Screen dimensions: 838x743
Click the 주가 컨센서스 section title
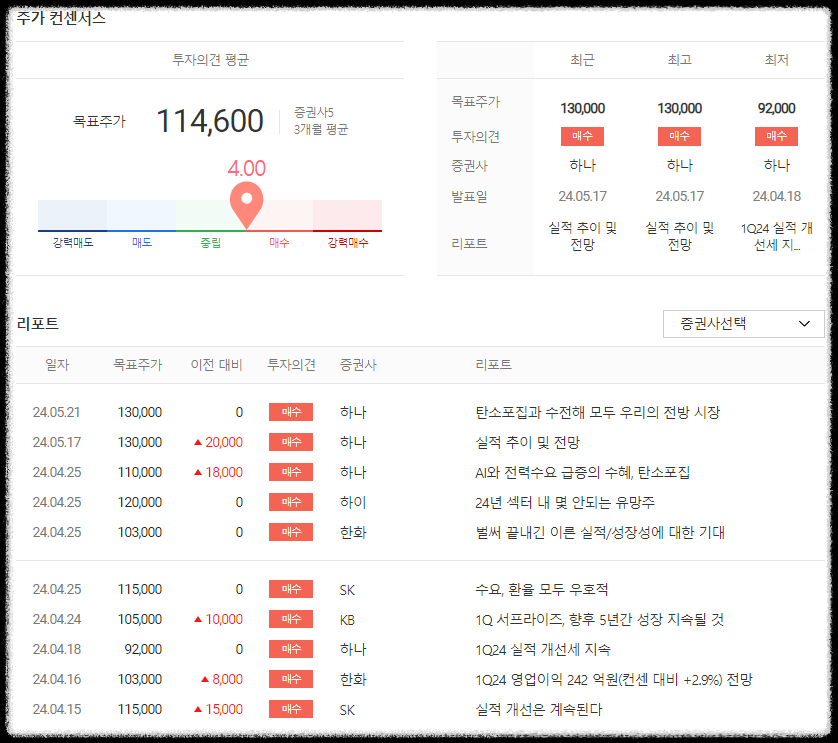61,18
